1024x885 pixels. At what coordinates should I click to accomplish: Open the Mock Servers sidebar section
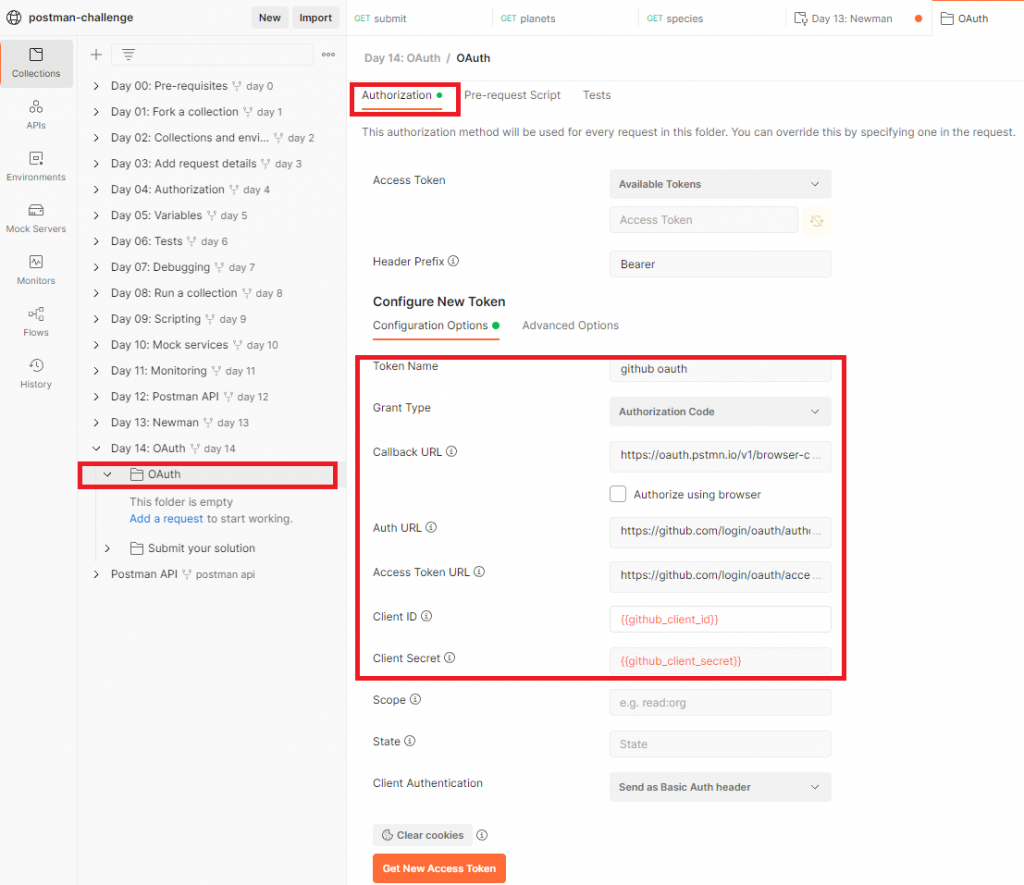(x=36, y=218)
